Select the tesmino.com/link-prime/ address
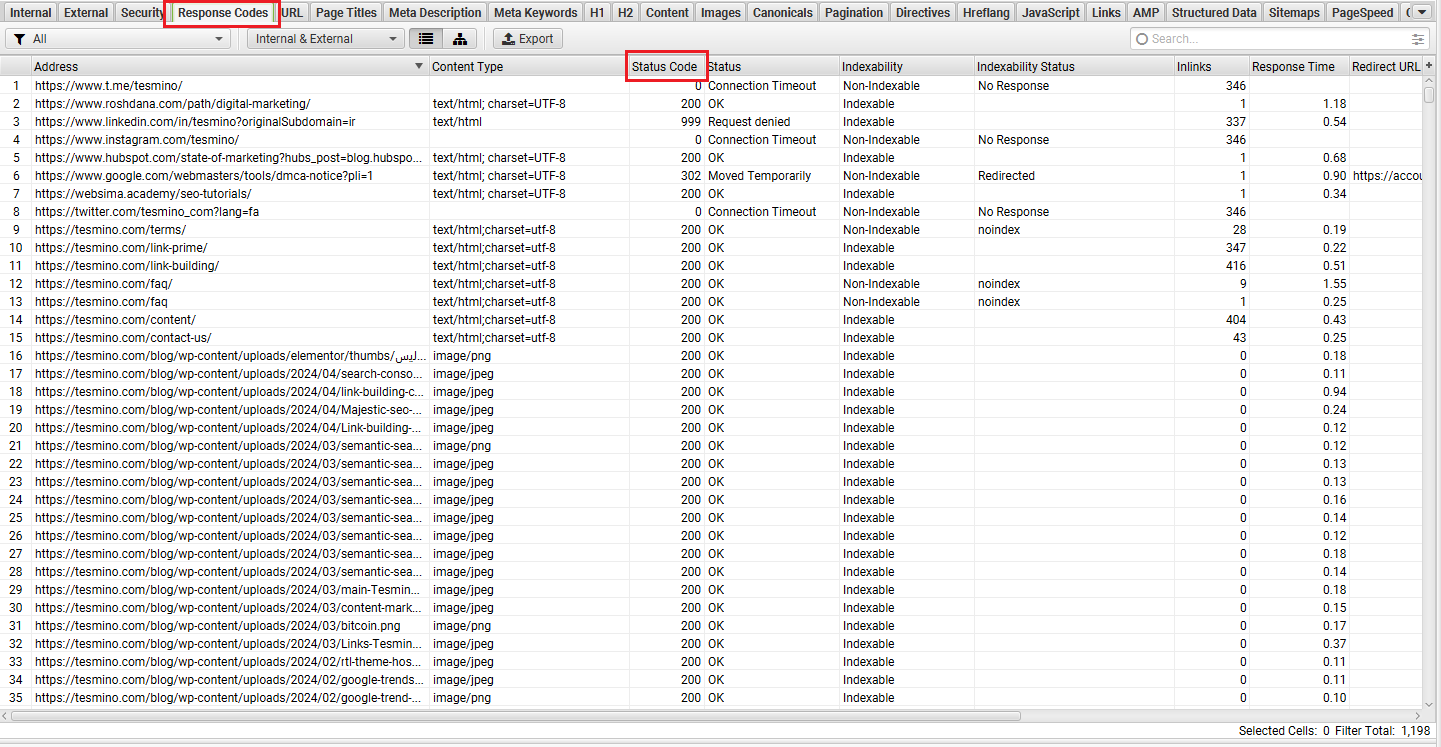 (121, 248)
